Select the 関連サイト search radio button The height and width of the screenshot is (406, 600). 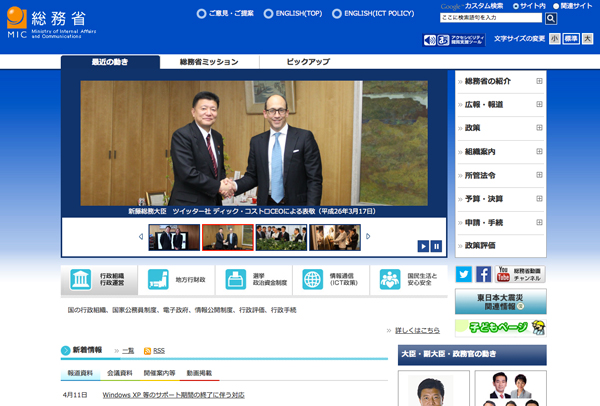pos(556,6)
